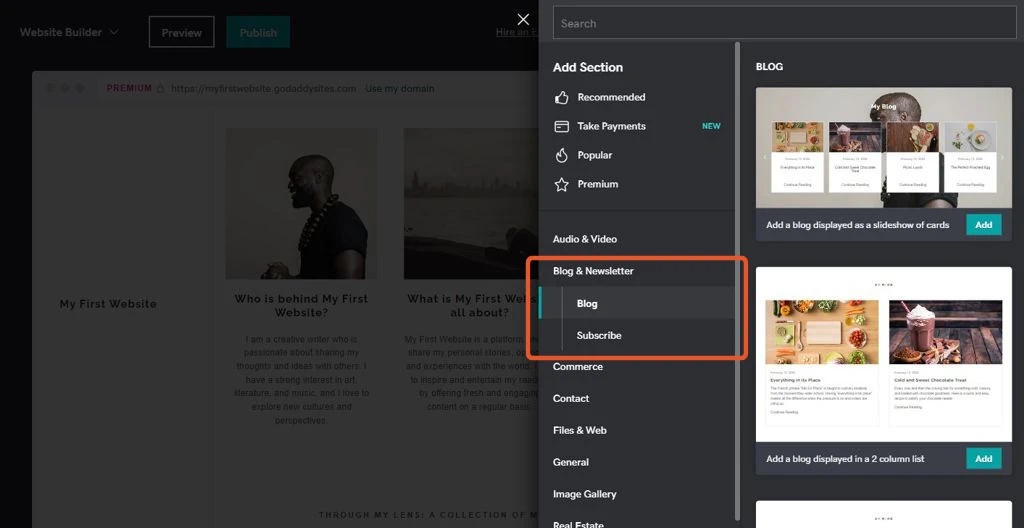
Task: Click the Recommended thumbs-up icon
Action: (x=562, y=97)
